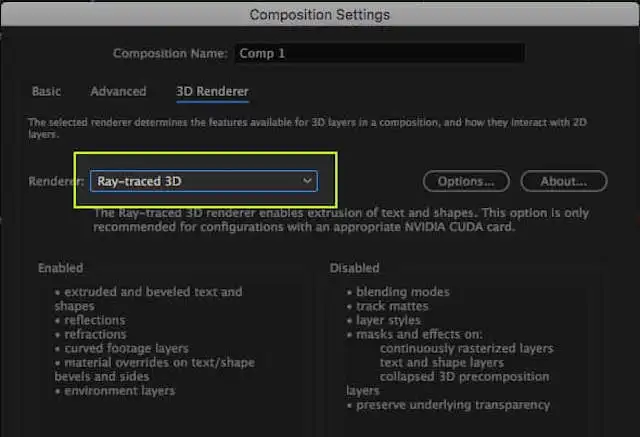Open the Ray-traced 3D renderer dropdown
The height and width of the screenshot is (437, 640).
[204, 181]
